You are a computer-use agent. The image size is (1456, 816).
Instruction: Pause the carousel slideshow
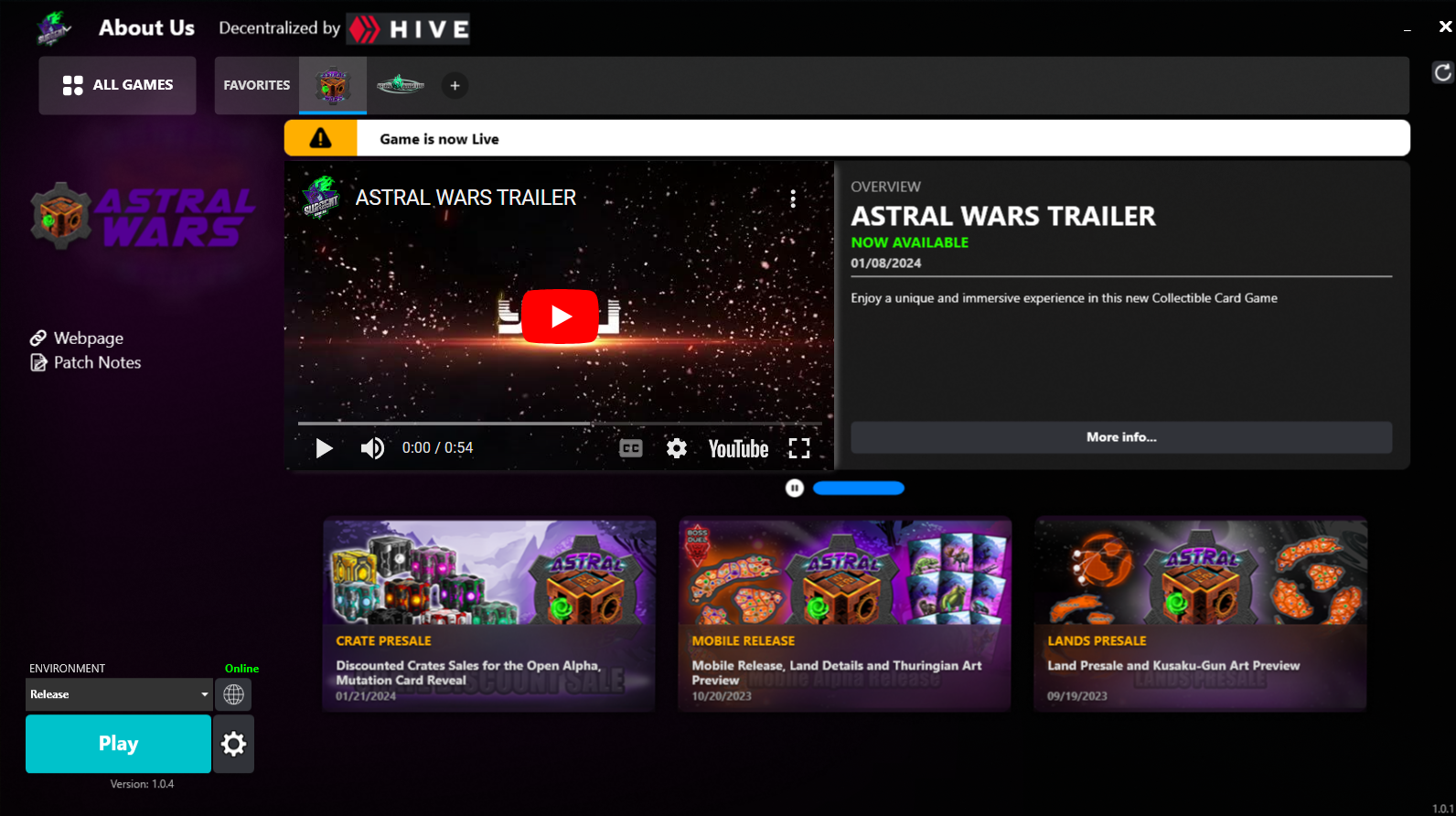click(x=795, y=489)
